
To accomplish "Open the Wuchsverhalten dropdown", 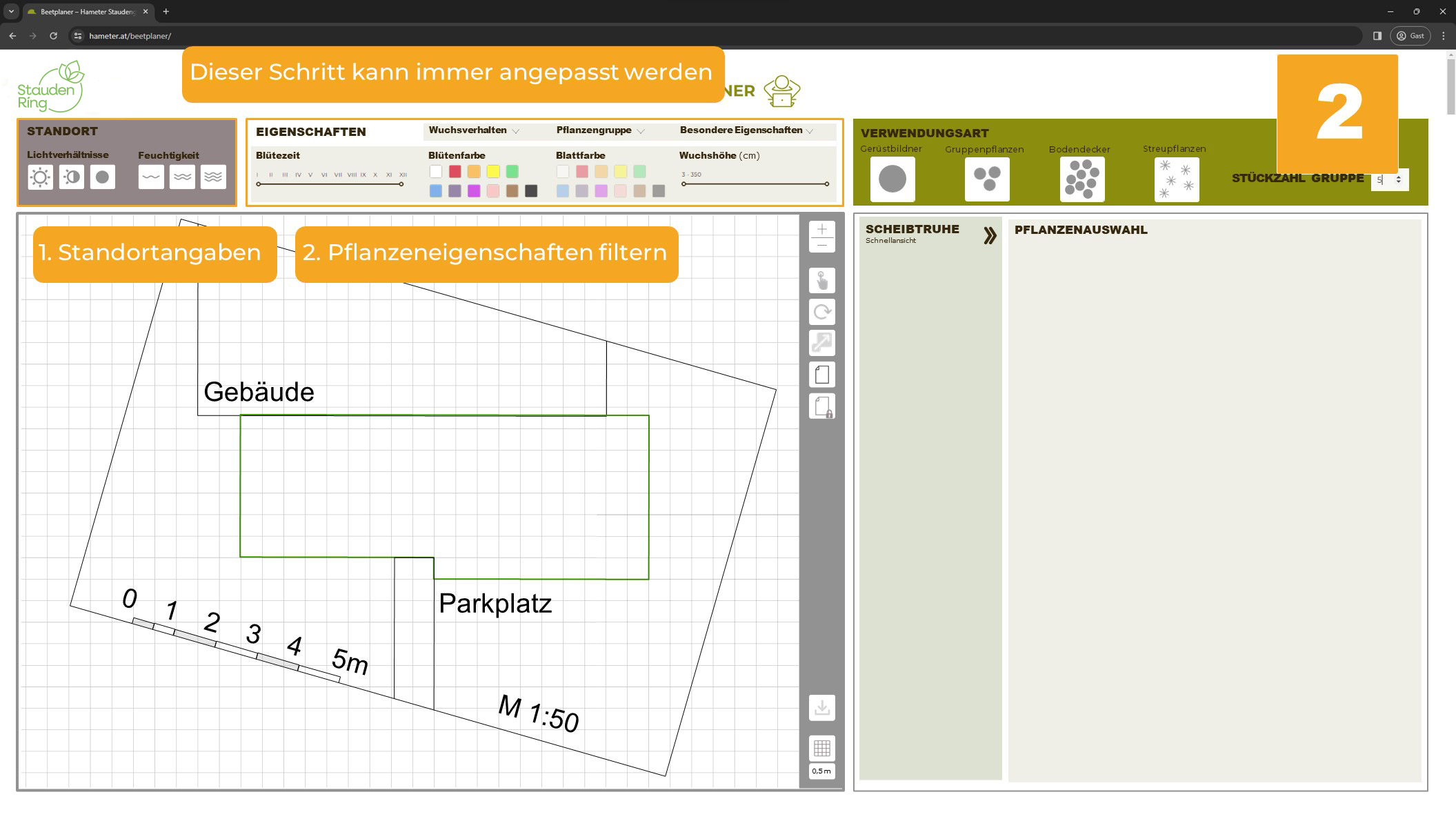I will click(x=474, y=130).
